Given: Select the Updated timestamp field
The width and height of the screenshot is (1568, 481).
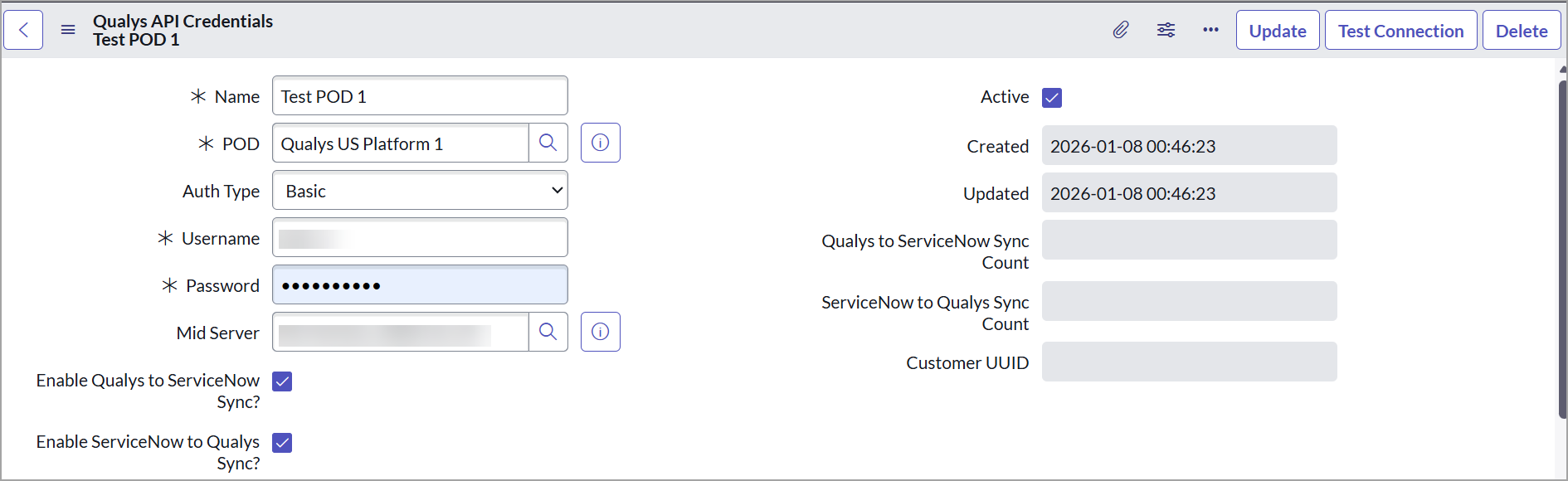Looking at the screenshot, I should click(x=1189, y=193).
